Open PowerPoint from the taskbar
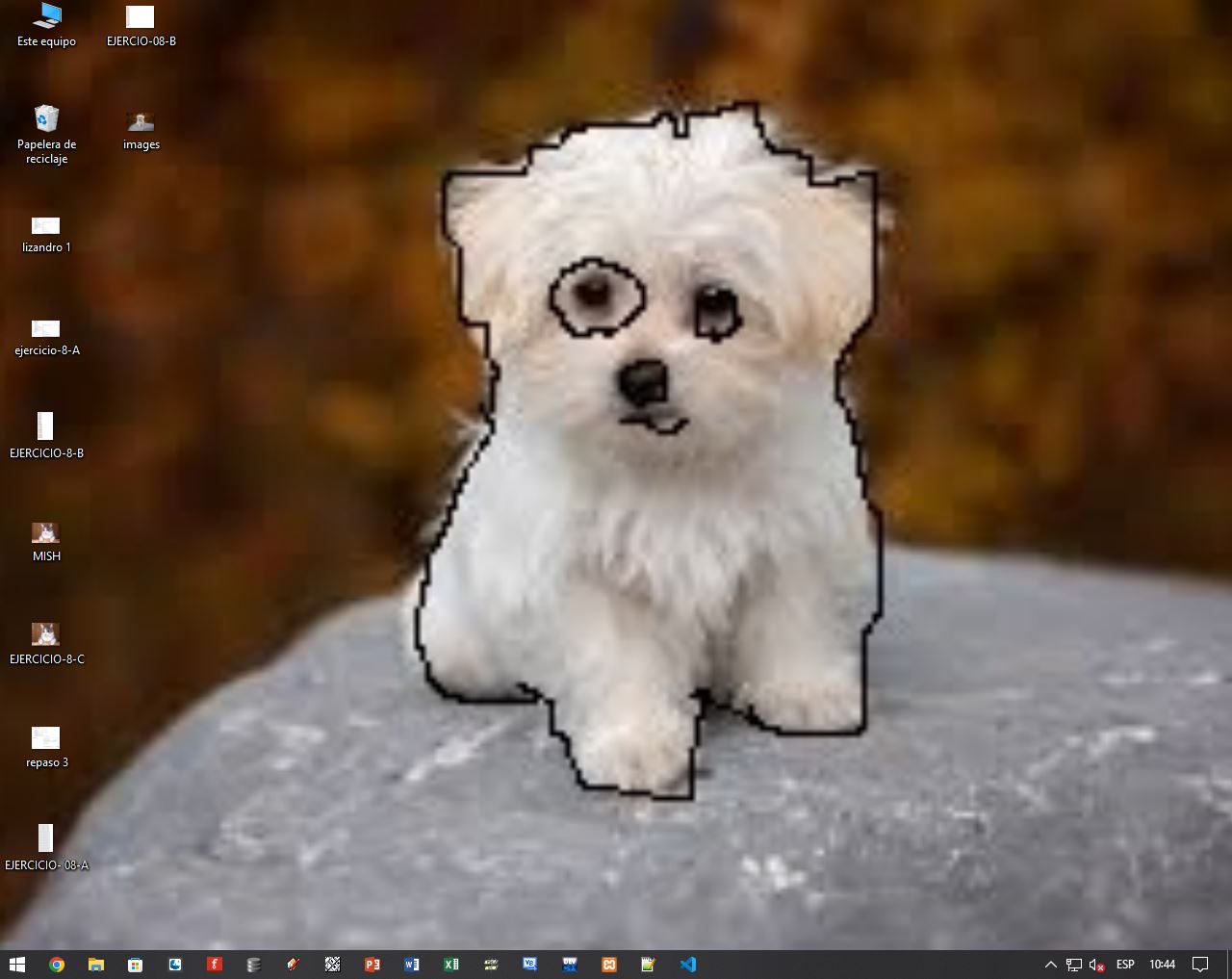This screenshot has height=979, width=1232. (x=372, y=965)
